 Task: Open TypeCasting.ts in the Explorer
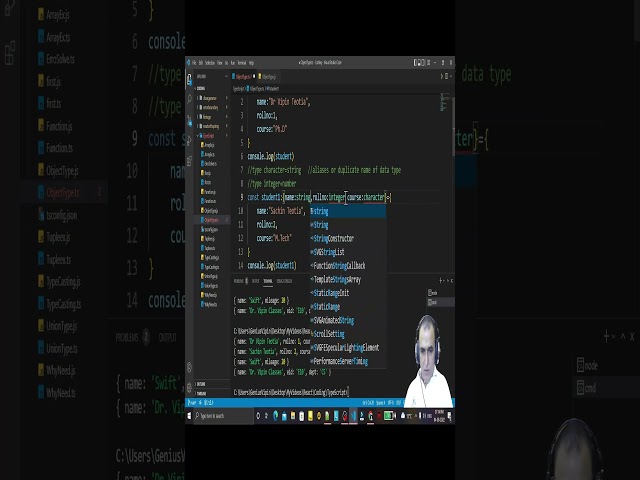211,267
